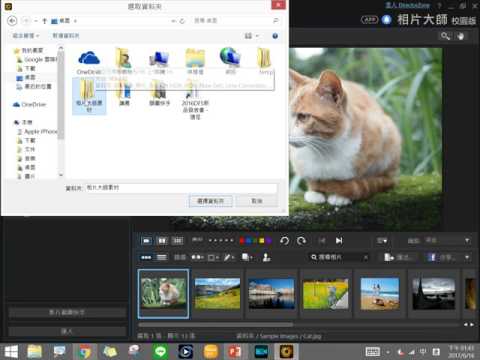Click the dialog back navigation arrow
The height and width of the screenshot is (360, 480).
click(x=12, y=21)
